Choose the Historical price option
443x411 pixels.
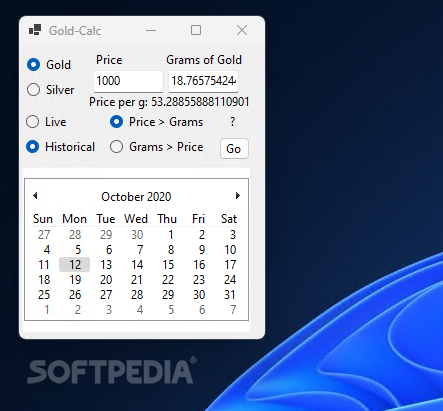point(60,147)
